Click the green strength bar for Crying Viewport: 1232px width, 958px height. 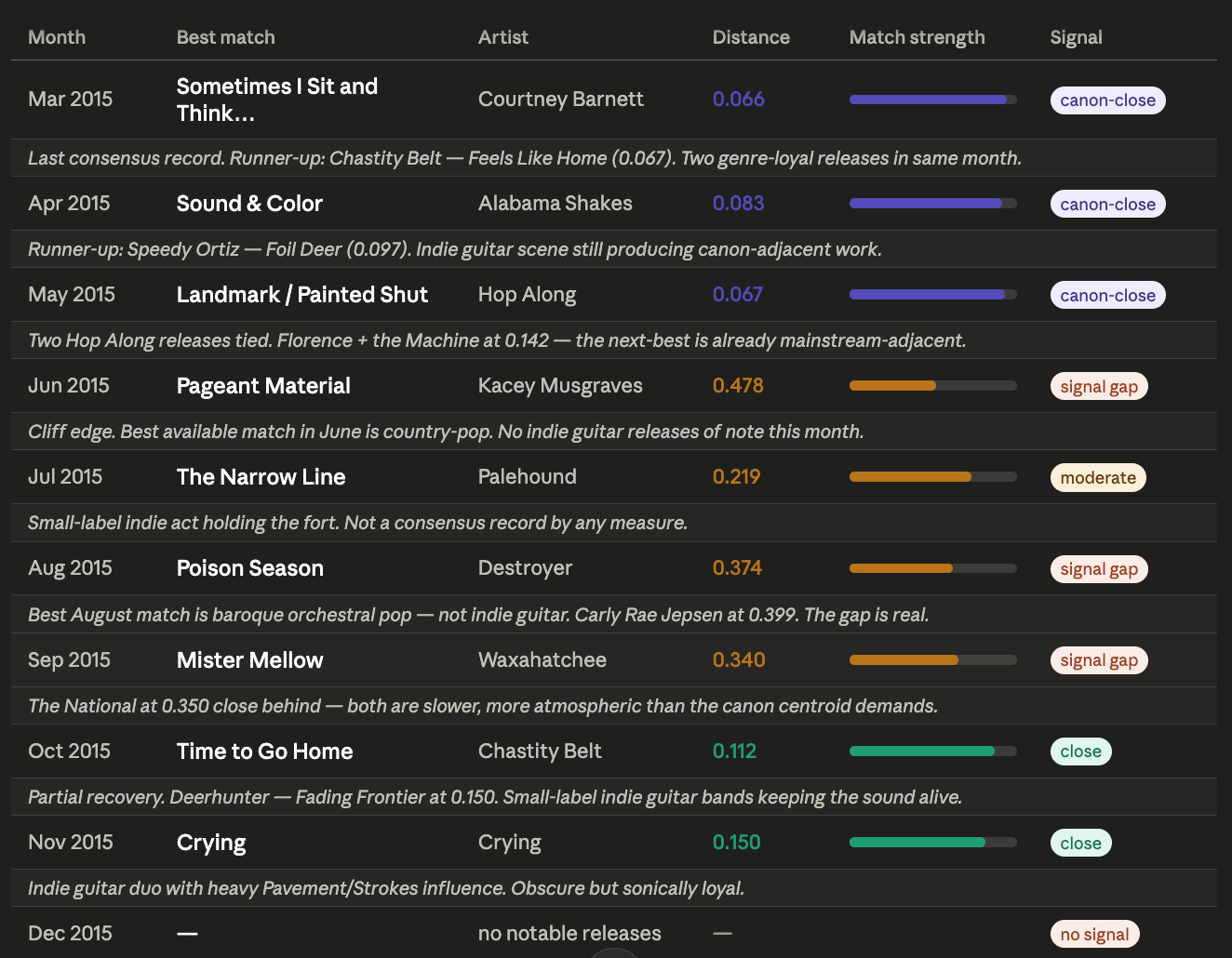(x=932, y=843)
